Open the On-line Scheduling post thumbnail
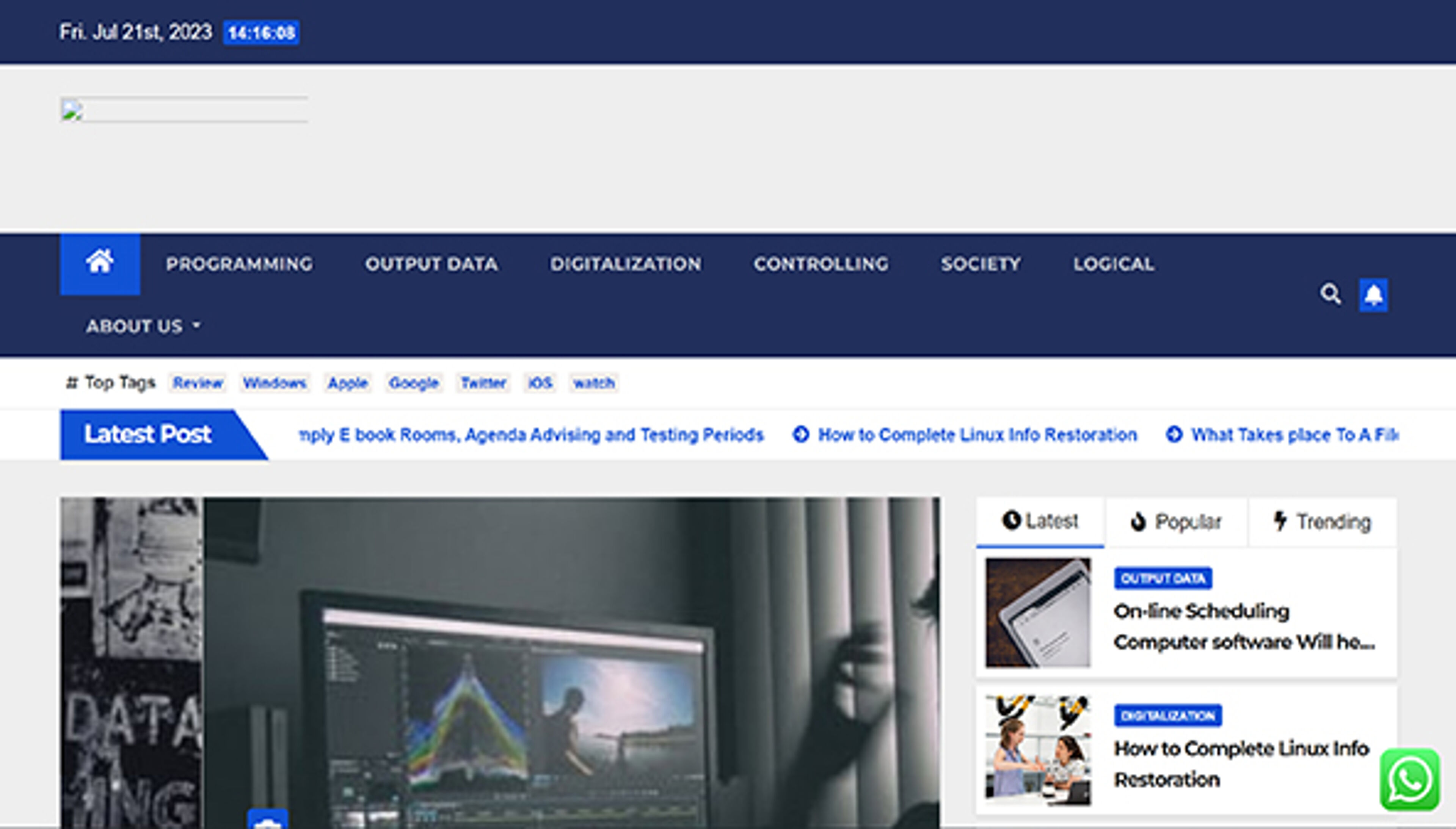1456x829 pixels. (x=1038, y=612)
